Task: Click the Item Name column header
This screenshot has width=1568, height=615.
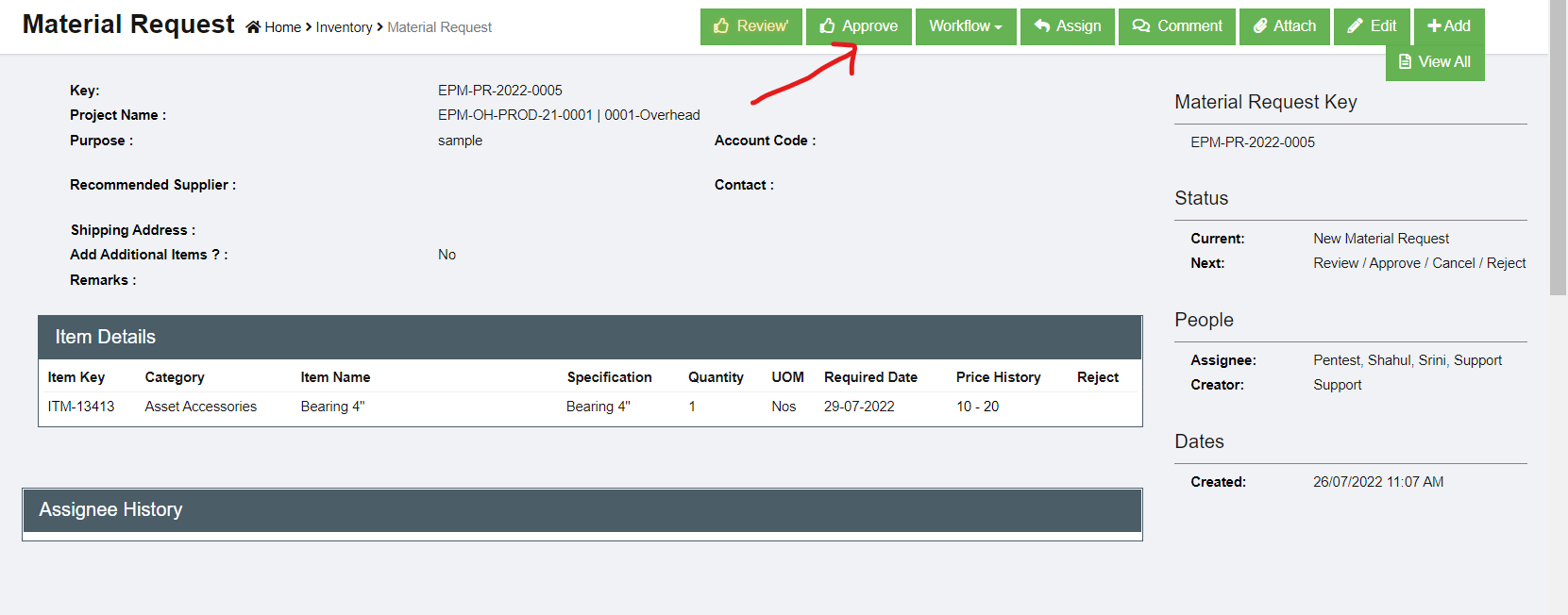Action: point(335,377)
